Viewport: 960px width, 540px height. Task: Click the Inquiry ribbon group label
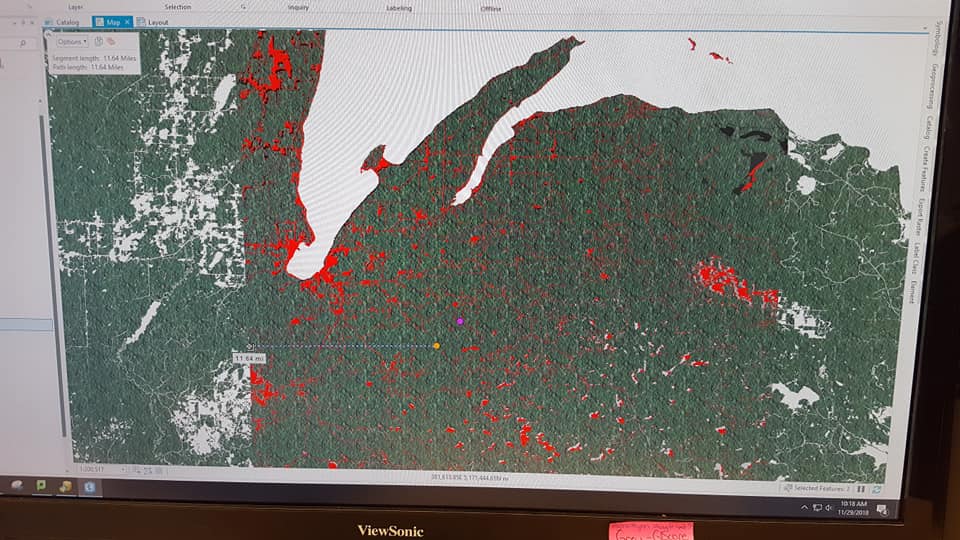[x=298, y=7]
